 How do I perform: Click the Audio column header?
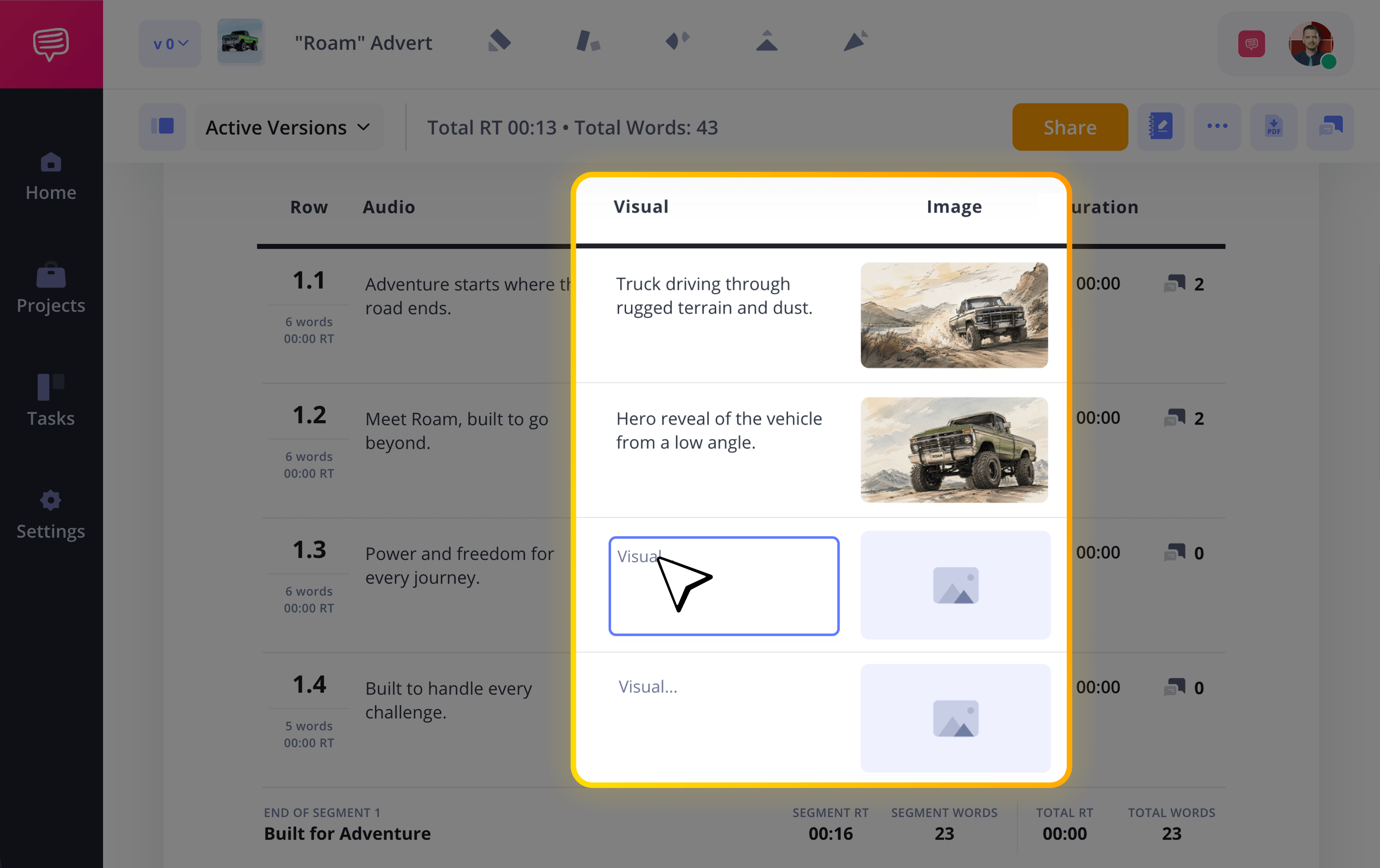389,207
